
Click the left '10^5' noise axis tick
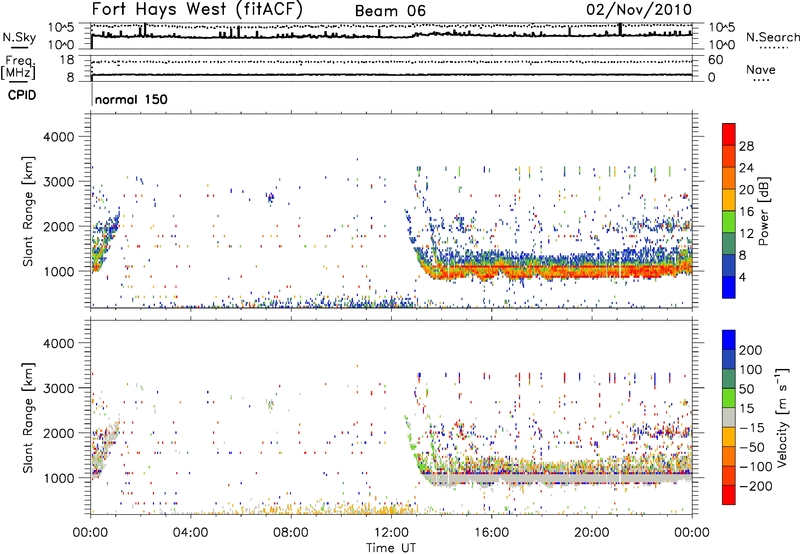pos(61,28)
